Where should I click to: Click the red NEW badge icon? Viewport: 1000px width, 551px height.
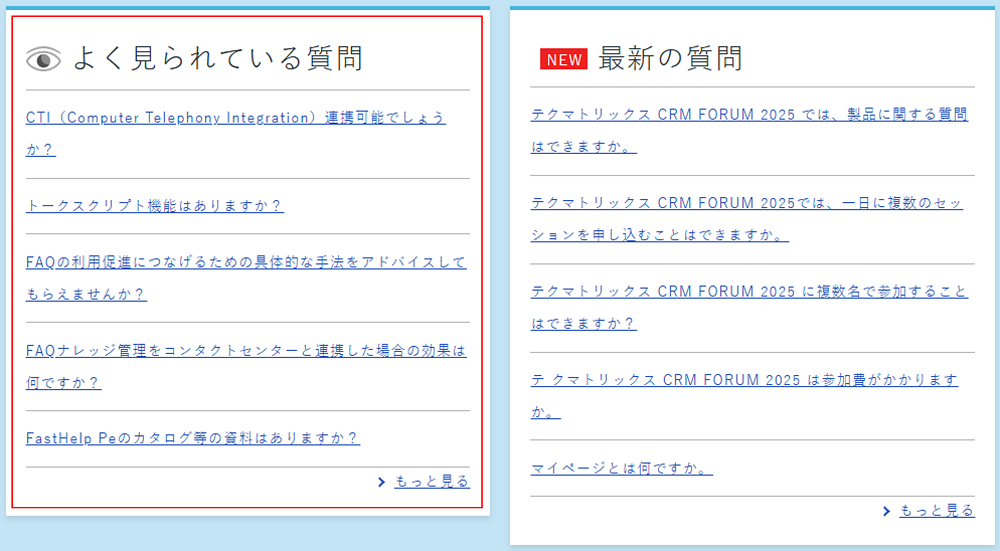click(564, 60)
